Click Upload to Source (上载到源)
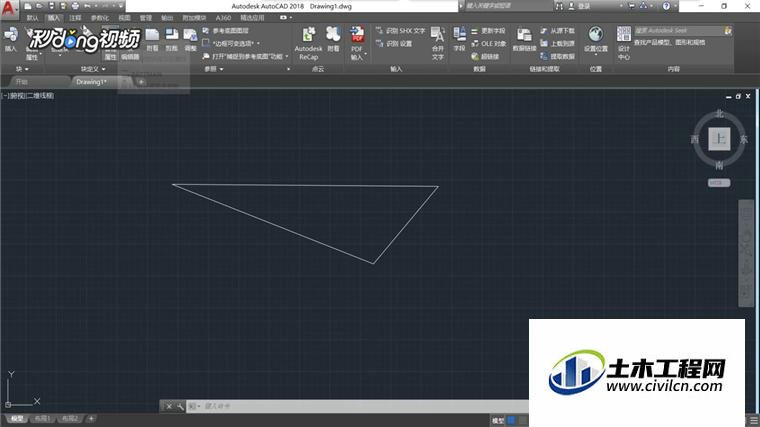The image size is (760, 427). pyautogui.click(x=557, y=44)
